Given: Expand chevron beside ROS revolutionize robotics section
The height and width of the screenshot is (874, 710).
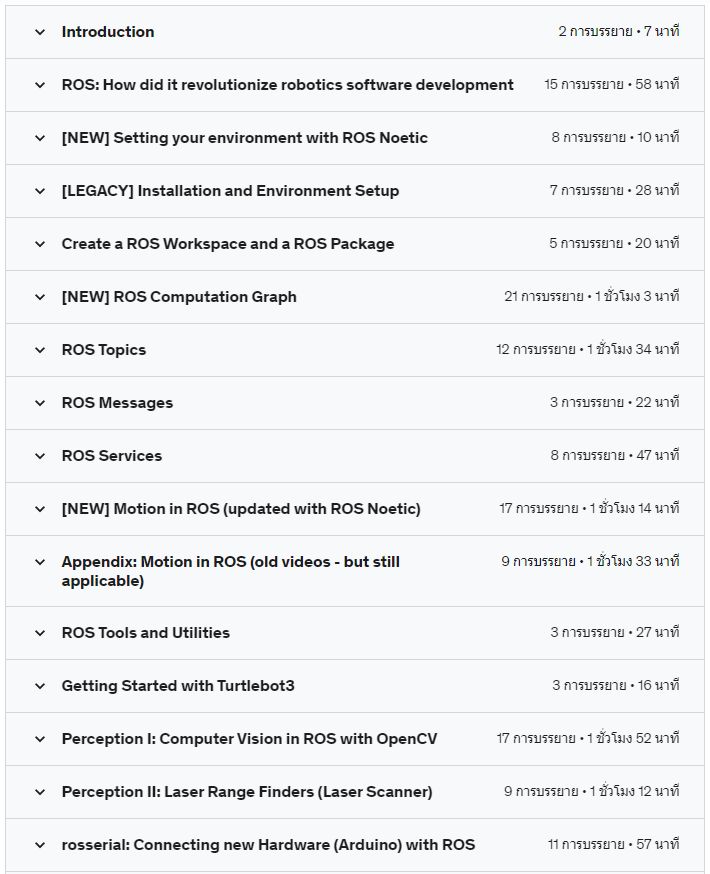Looking at the screenshot, I should pyautogui.click(x=40, y=85).
